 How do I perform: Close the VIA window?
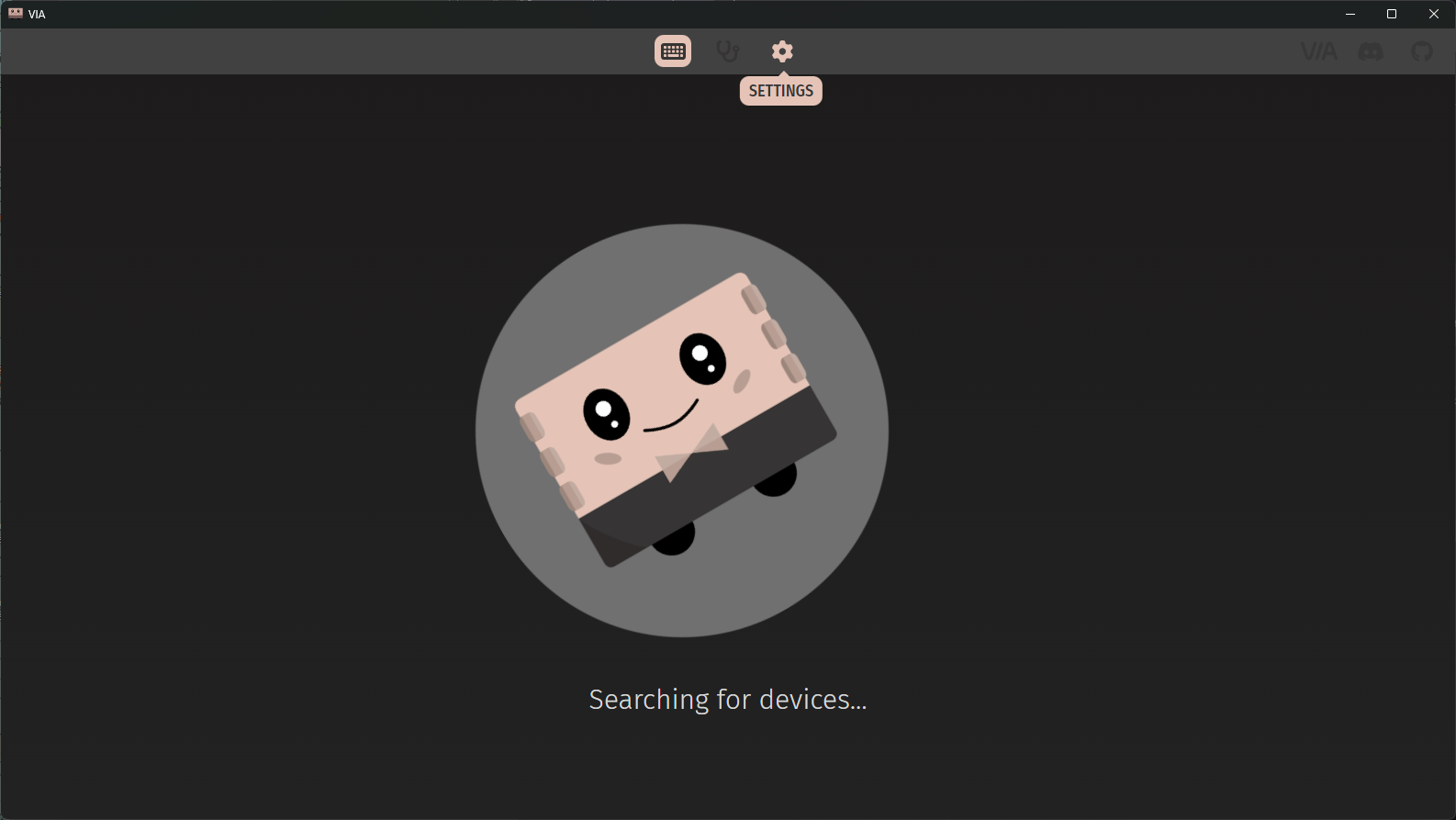(x=1434, y=14)
